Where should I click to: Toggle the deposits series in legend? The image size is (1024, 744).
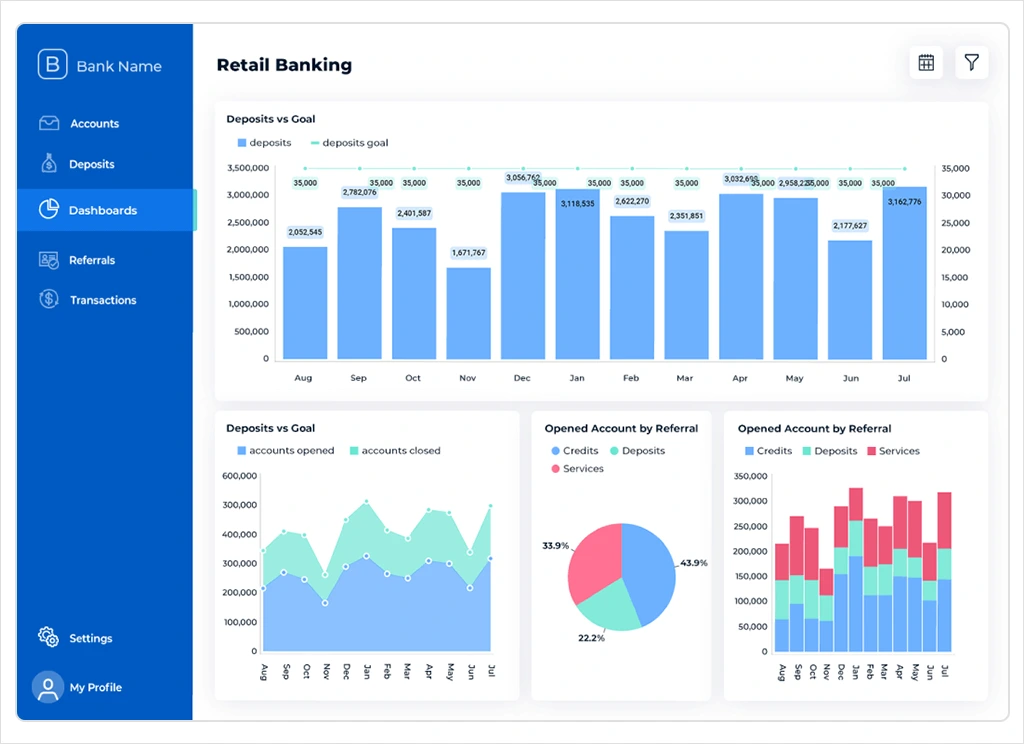click(x=264, y=143)
